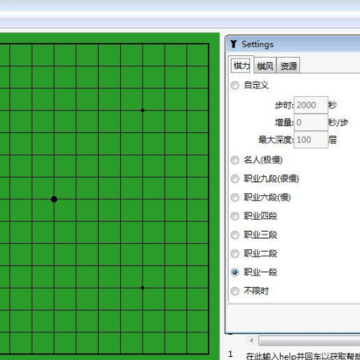Click the help command input line

point(303,355)
